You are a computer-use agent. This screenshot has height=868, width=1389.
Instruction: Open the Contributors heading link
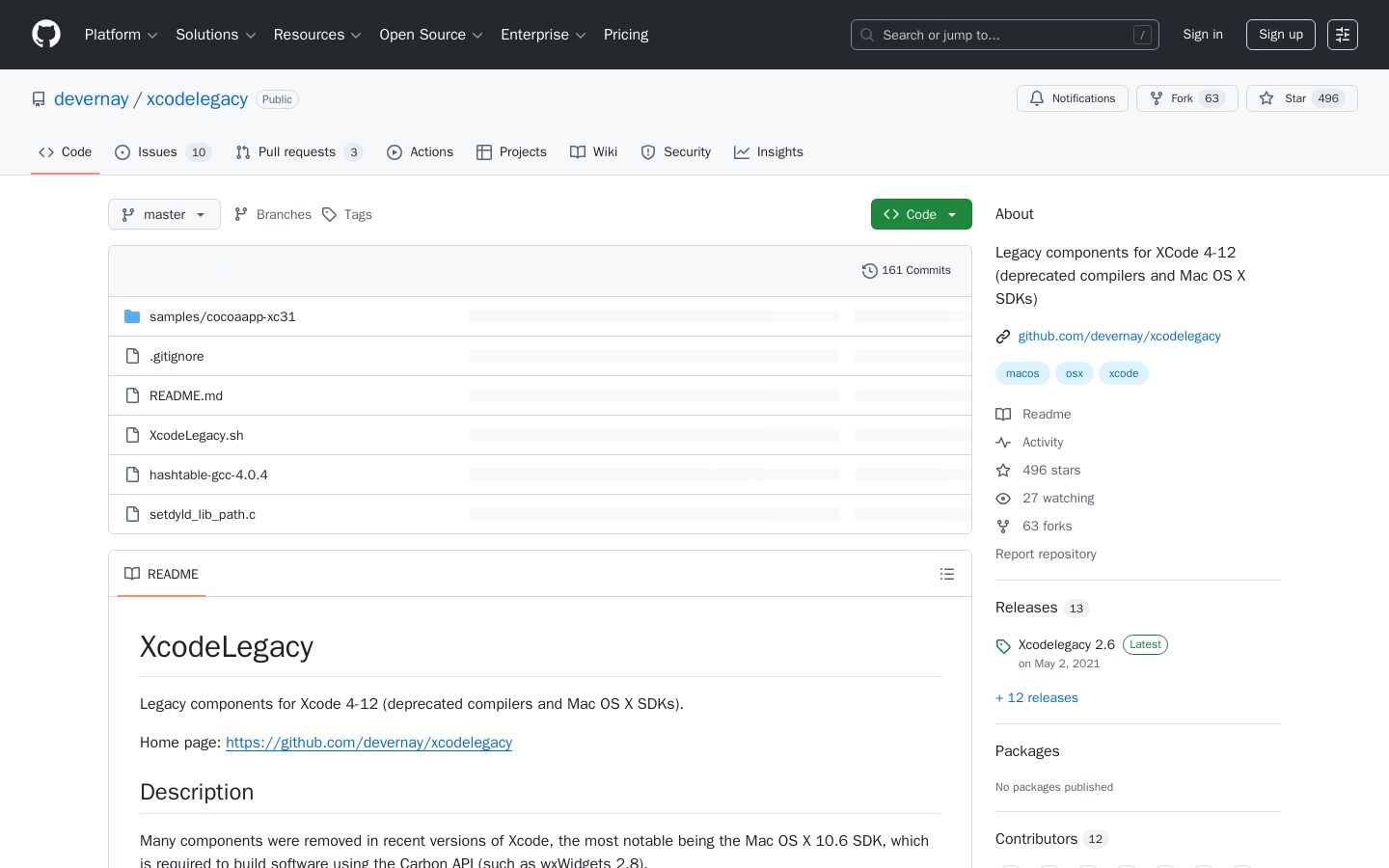tap(1051, 839)
